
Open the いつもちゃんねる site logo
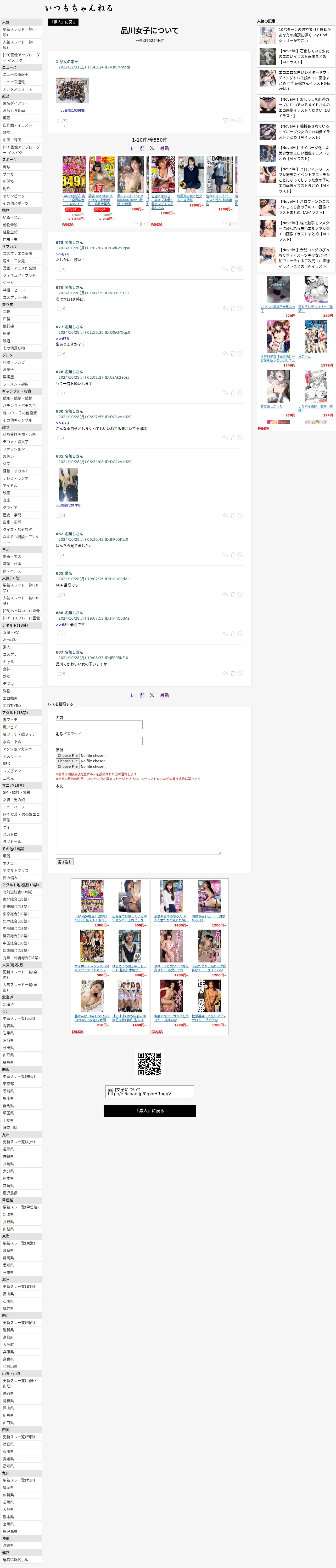(x=79, y=8)
